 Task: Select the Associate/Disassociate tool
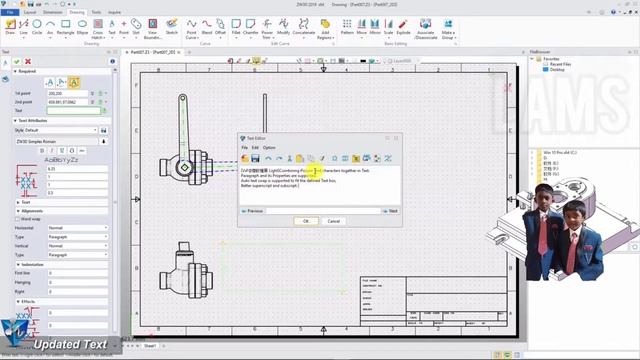426,29
